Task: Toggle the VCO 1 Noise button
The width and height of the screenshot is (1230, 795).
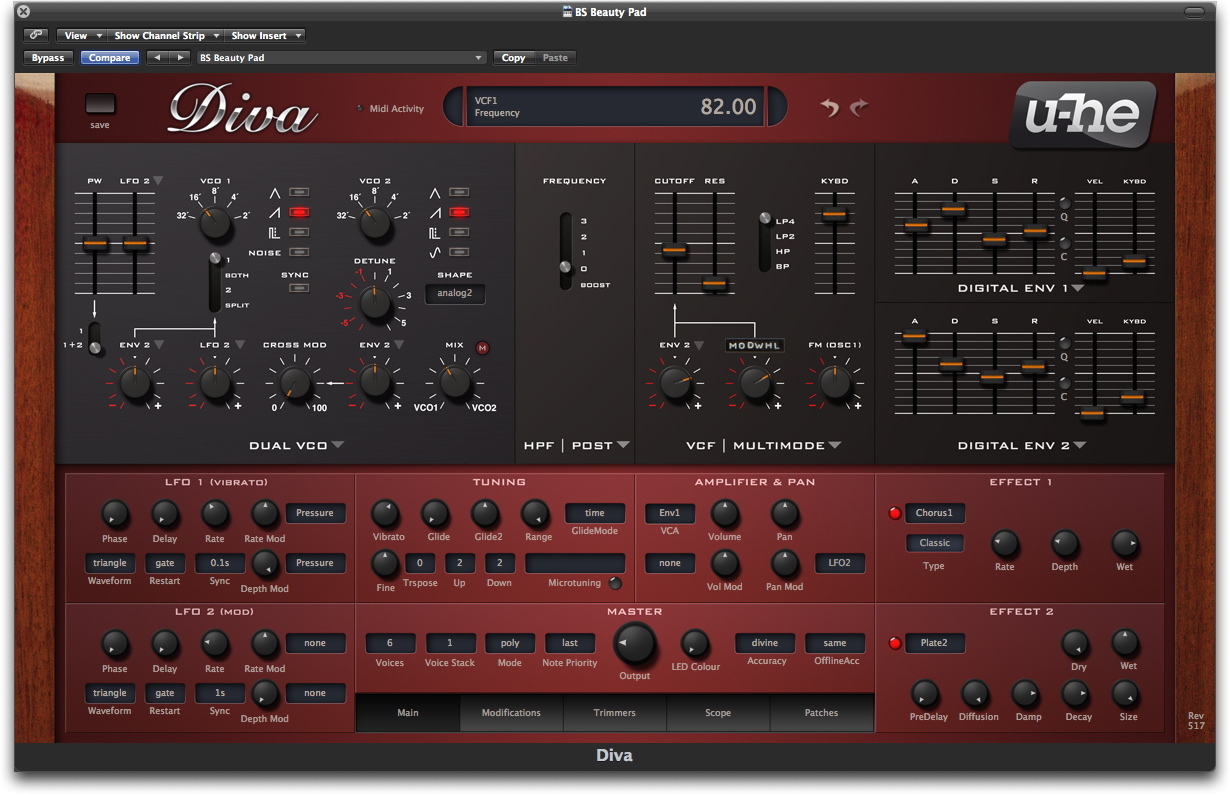Action: pyautogui.click(x=298, y=253)
